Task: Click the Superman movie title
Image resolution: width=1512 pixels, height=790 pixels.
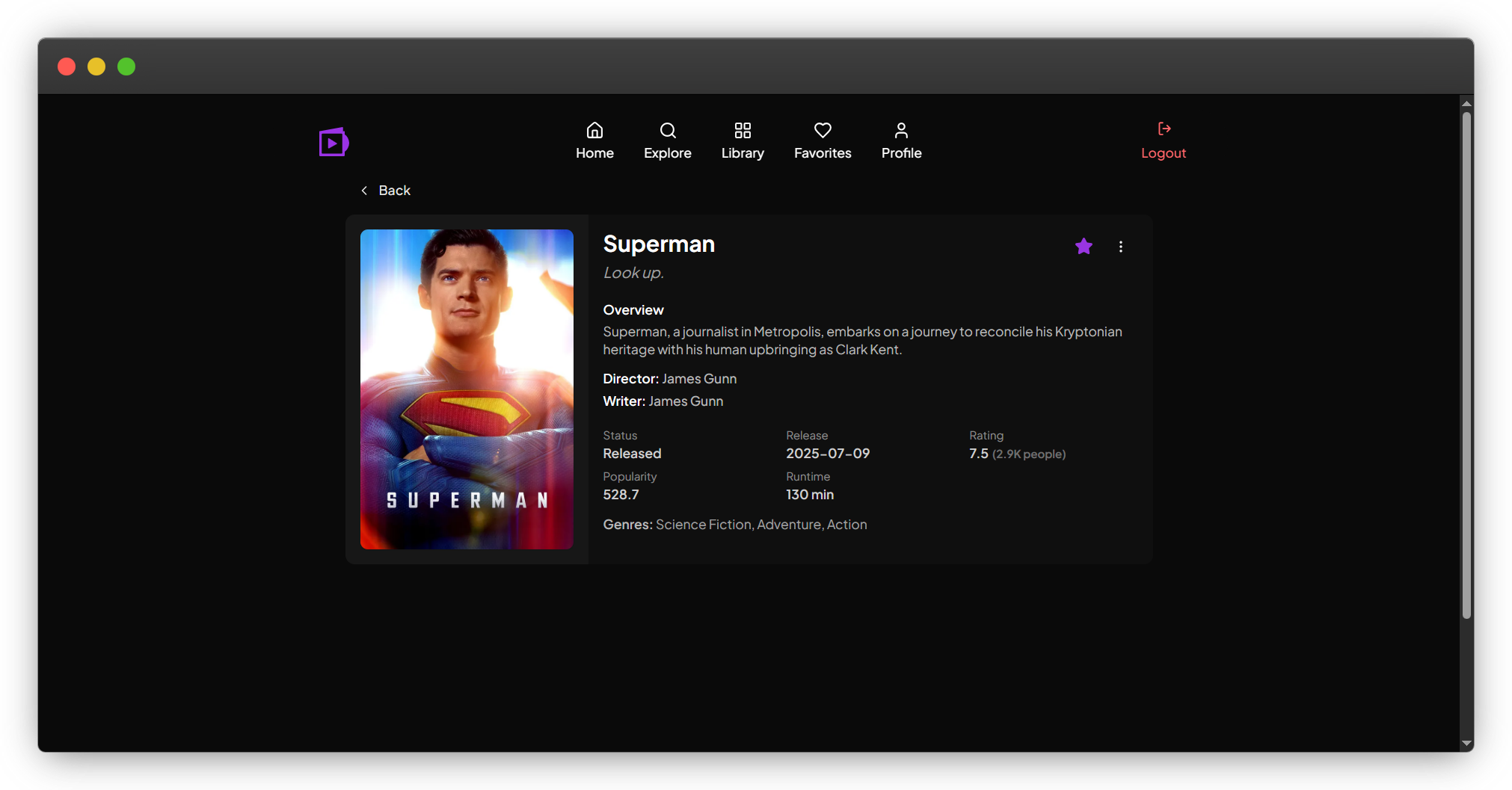Action: 659,244
